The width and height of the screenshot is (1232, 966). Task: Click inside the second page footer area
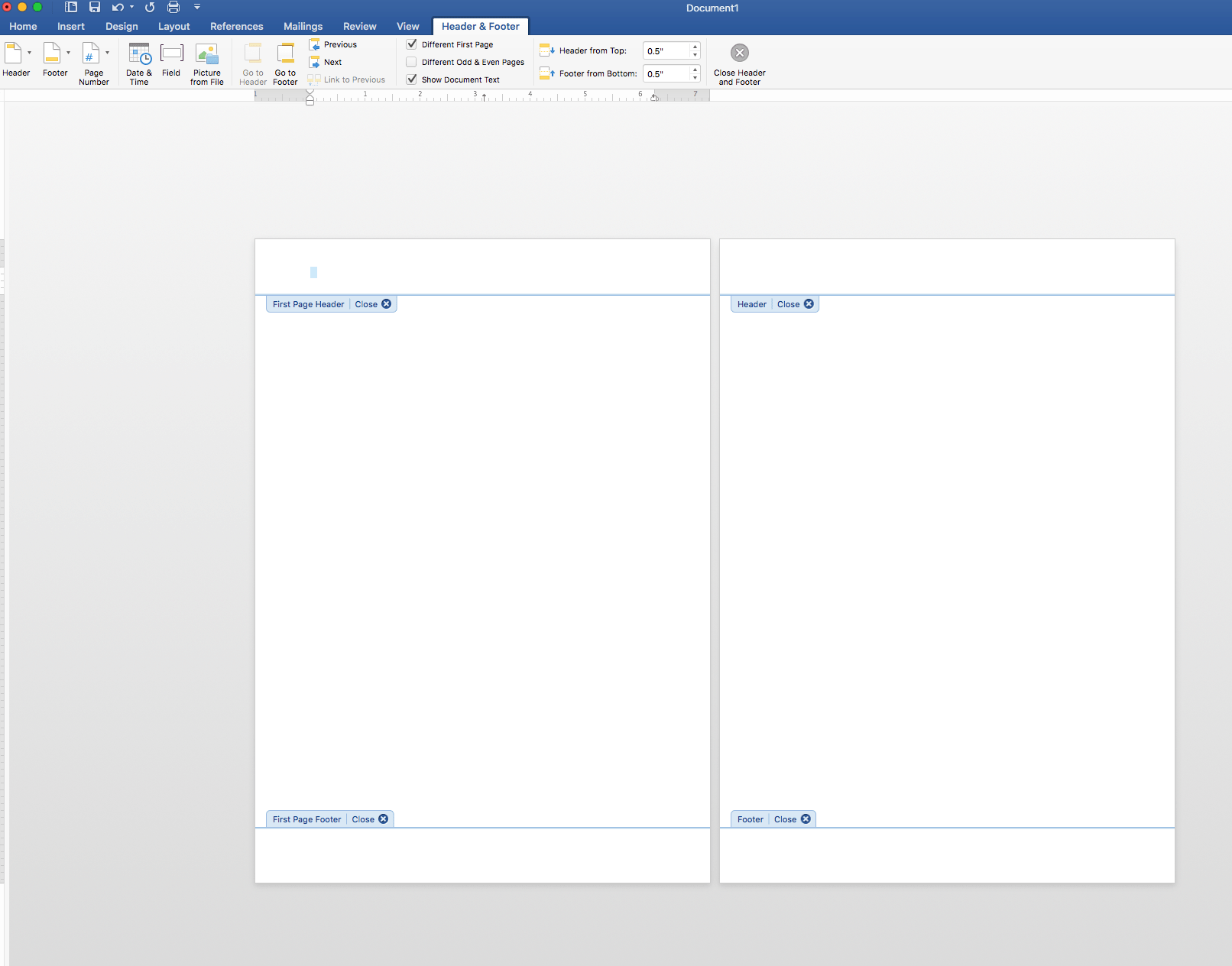[947, 855]
